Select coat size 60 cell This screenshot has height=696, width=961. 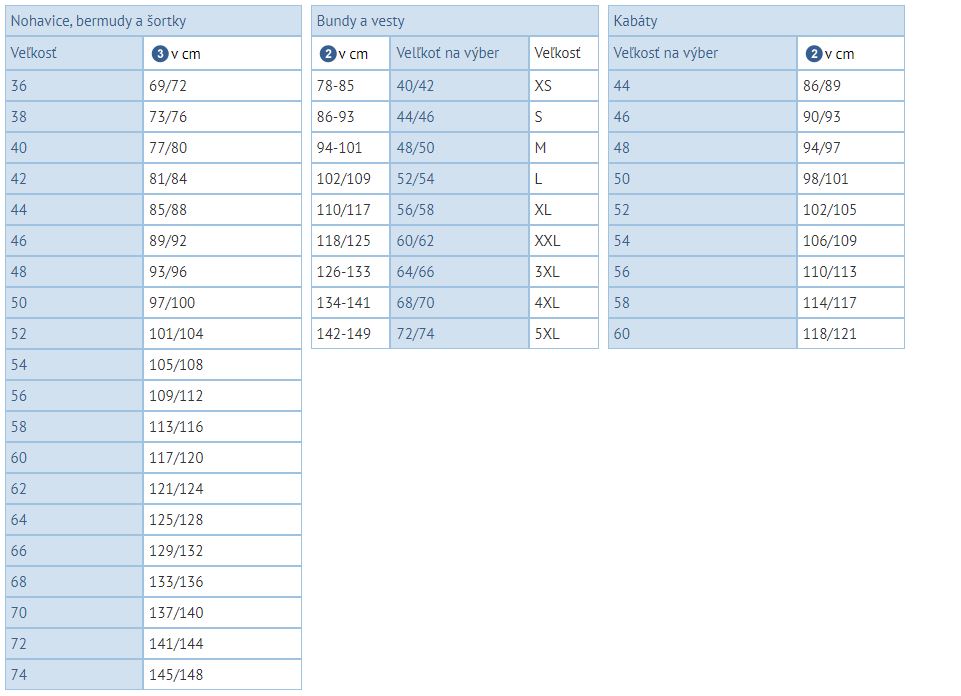pyautogui.click(x=702, y=334)
